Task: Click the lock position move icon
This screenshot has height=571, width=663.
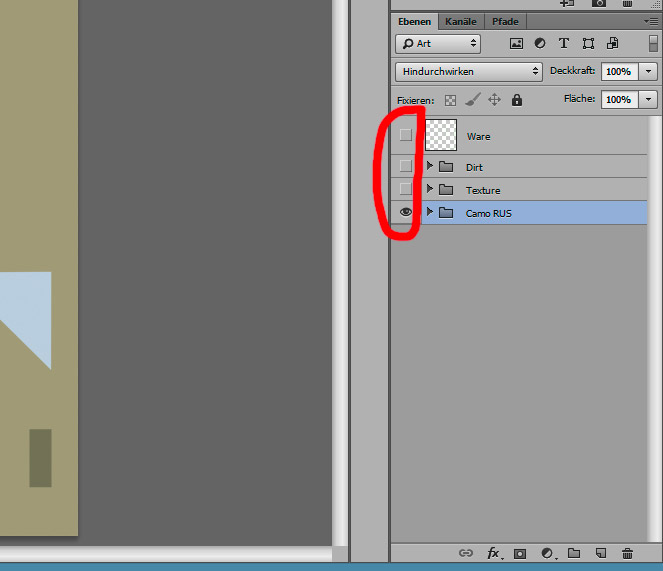Action: point(494,100)
